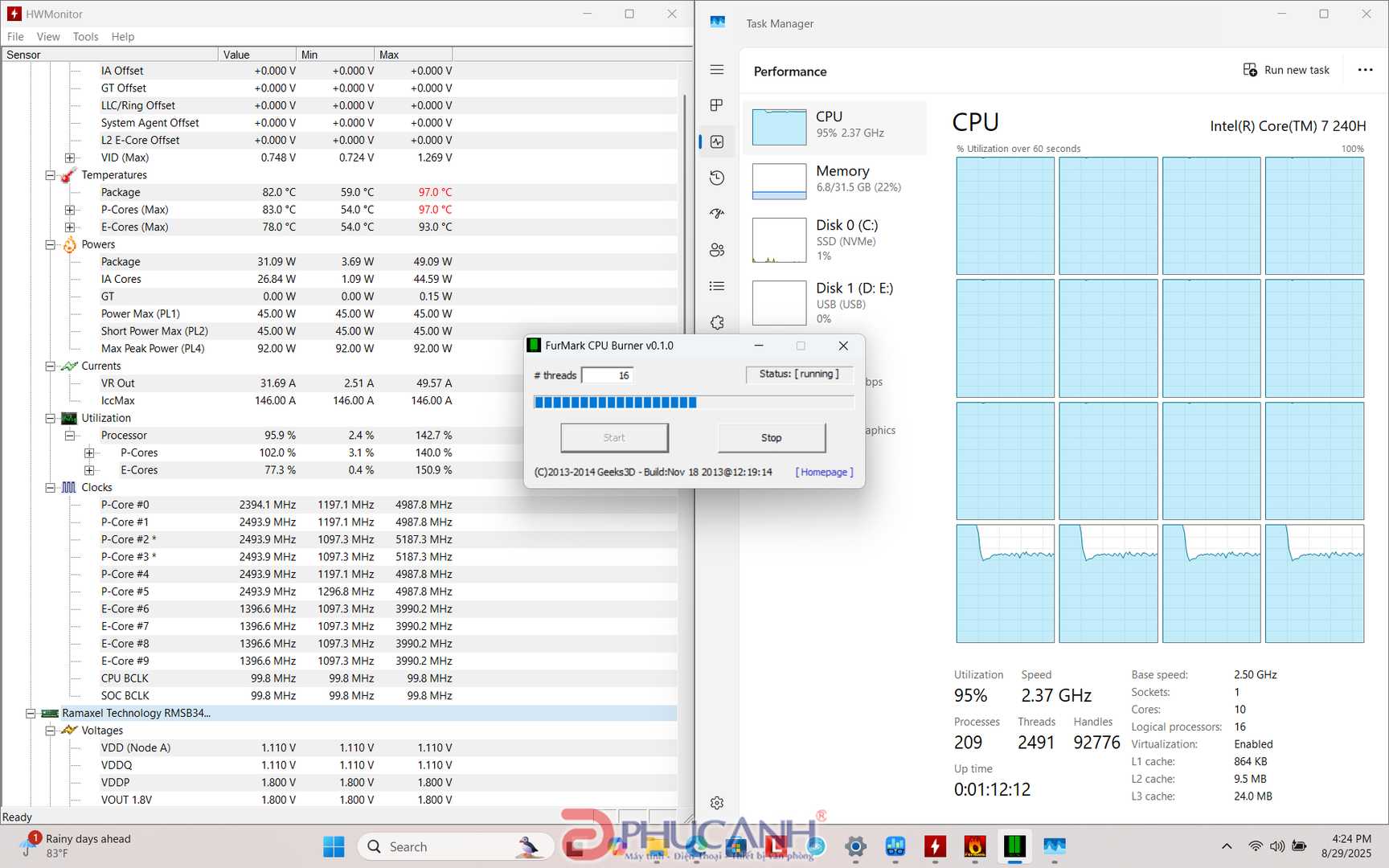Expand VID (Max) node in HWMonitor
The image size is (1389, 868).
pyautogui.click(x=70, y=158)
